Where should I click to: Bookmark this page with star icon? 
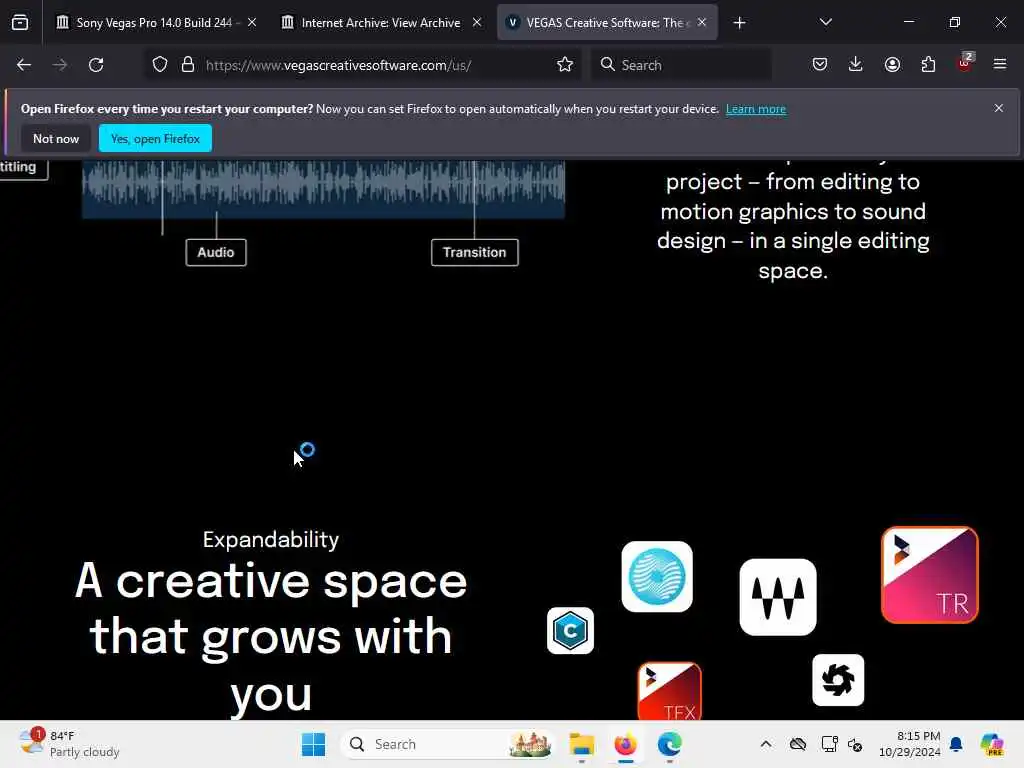[565, 65]
